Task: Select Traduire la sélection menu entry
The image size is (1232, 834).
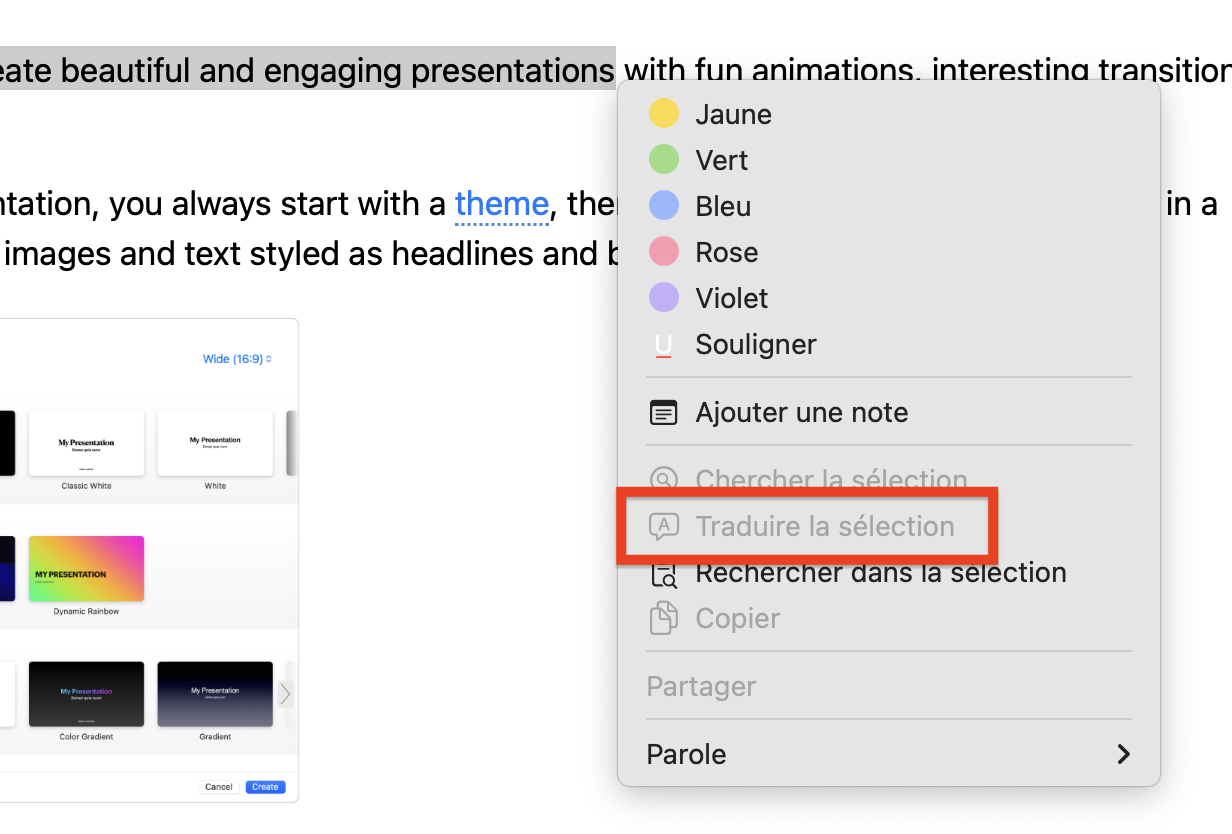Action: [x=824, y=526]
